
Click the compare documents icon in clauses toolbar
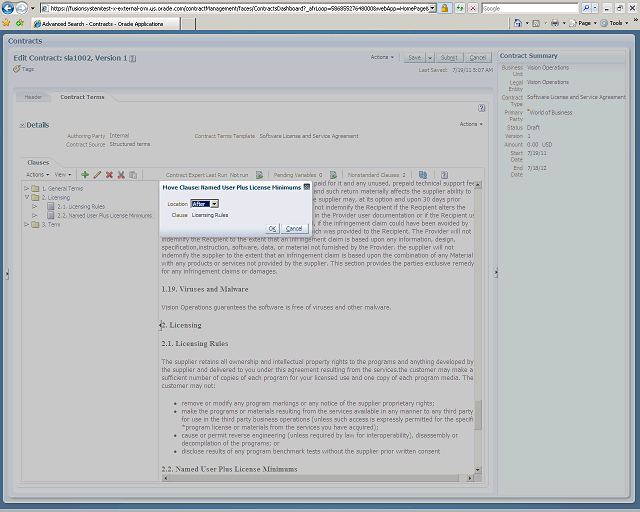point(423,175)
